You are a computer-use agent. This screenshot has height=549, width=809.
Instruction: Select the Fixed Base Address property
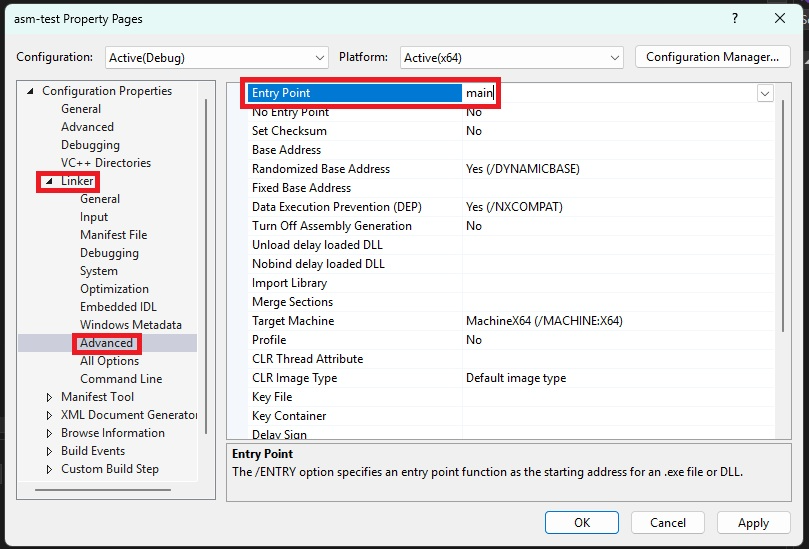pyautogui.click(x=301, y=188)
